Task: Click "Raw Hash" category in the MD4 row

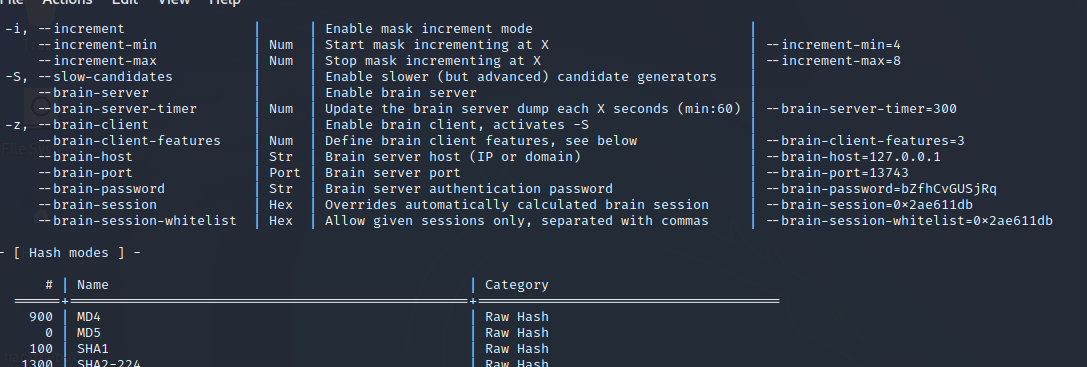Action: click(516, 316)
